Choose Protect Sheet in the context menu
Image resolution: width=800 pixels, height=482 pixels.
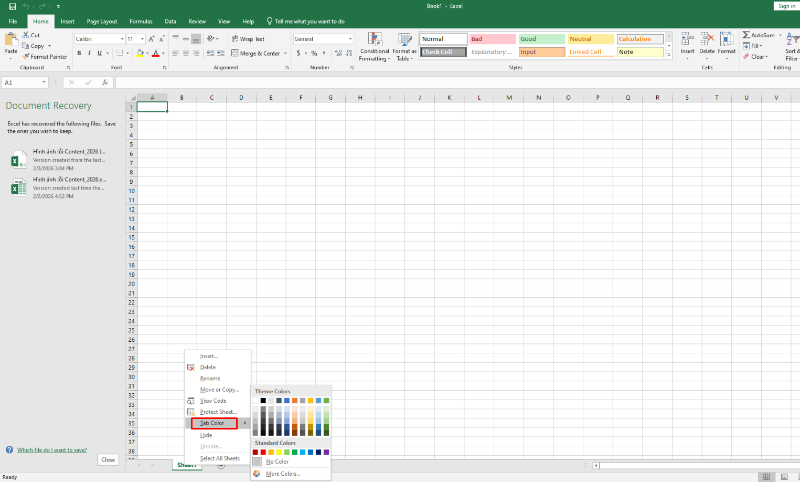click(x=218, y=412)
